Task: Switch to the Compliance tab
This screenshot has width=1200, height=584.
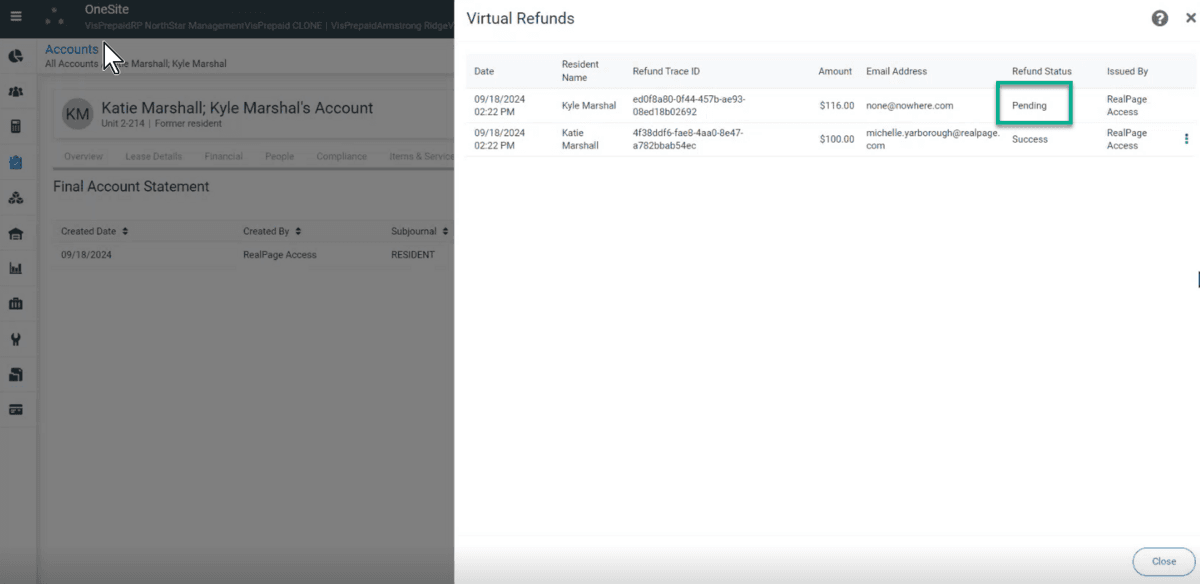Action: click(341, 157)
